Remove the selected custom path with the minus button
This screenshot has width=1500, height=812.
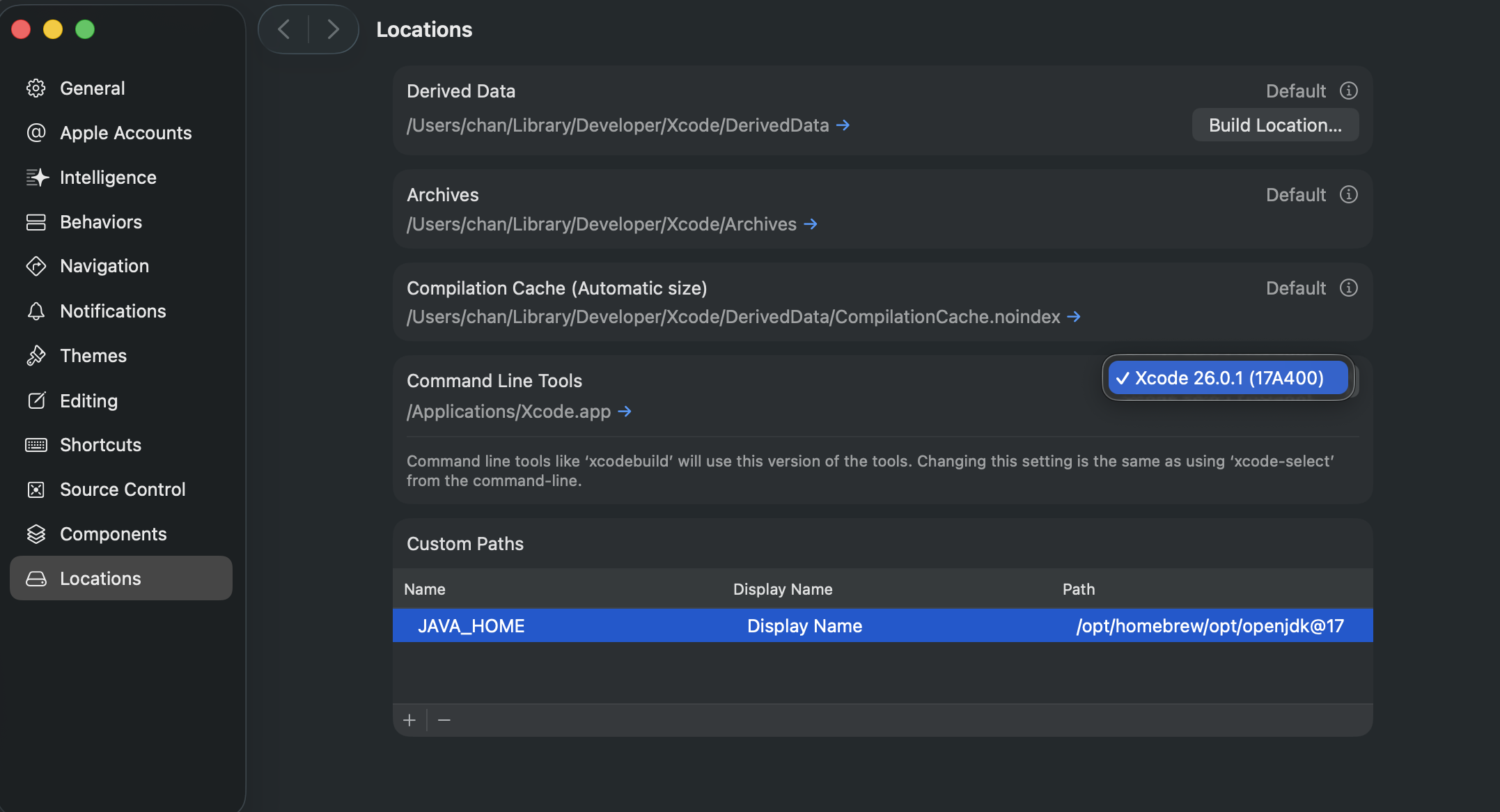tap(444, 720)
